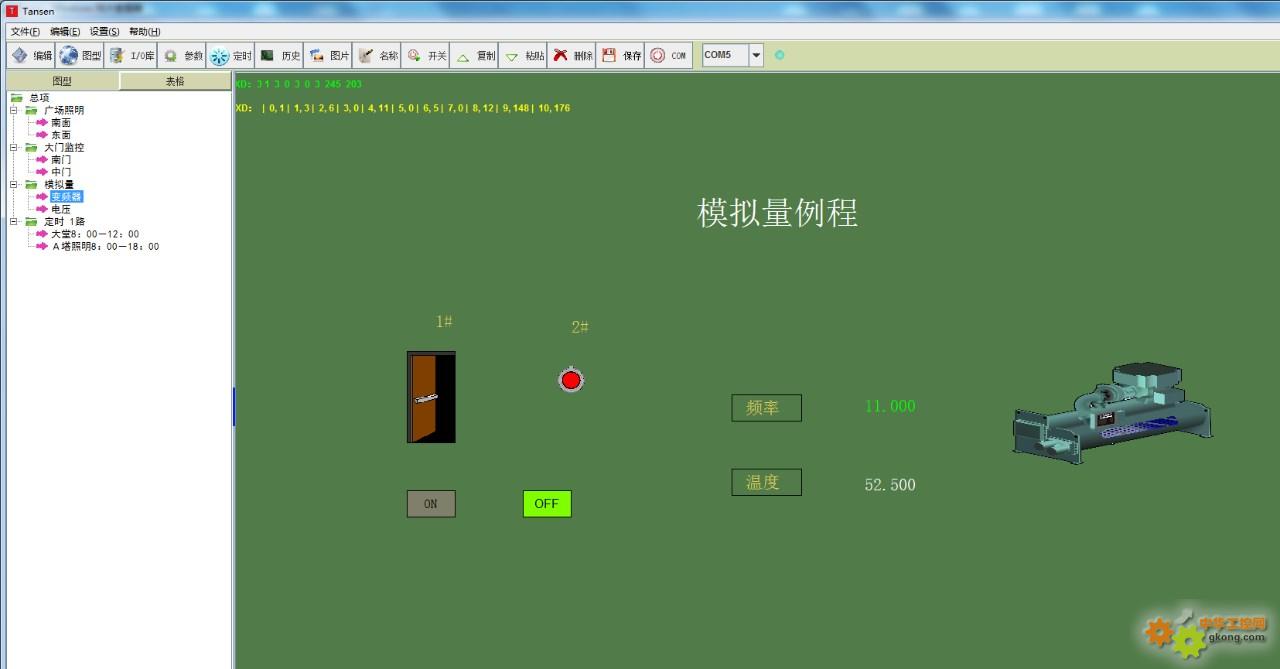Switch to the 图型 tab
The width and height of the screenshot is (1280, 669).
pos(62,81)
